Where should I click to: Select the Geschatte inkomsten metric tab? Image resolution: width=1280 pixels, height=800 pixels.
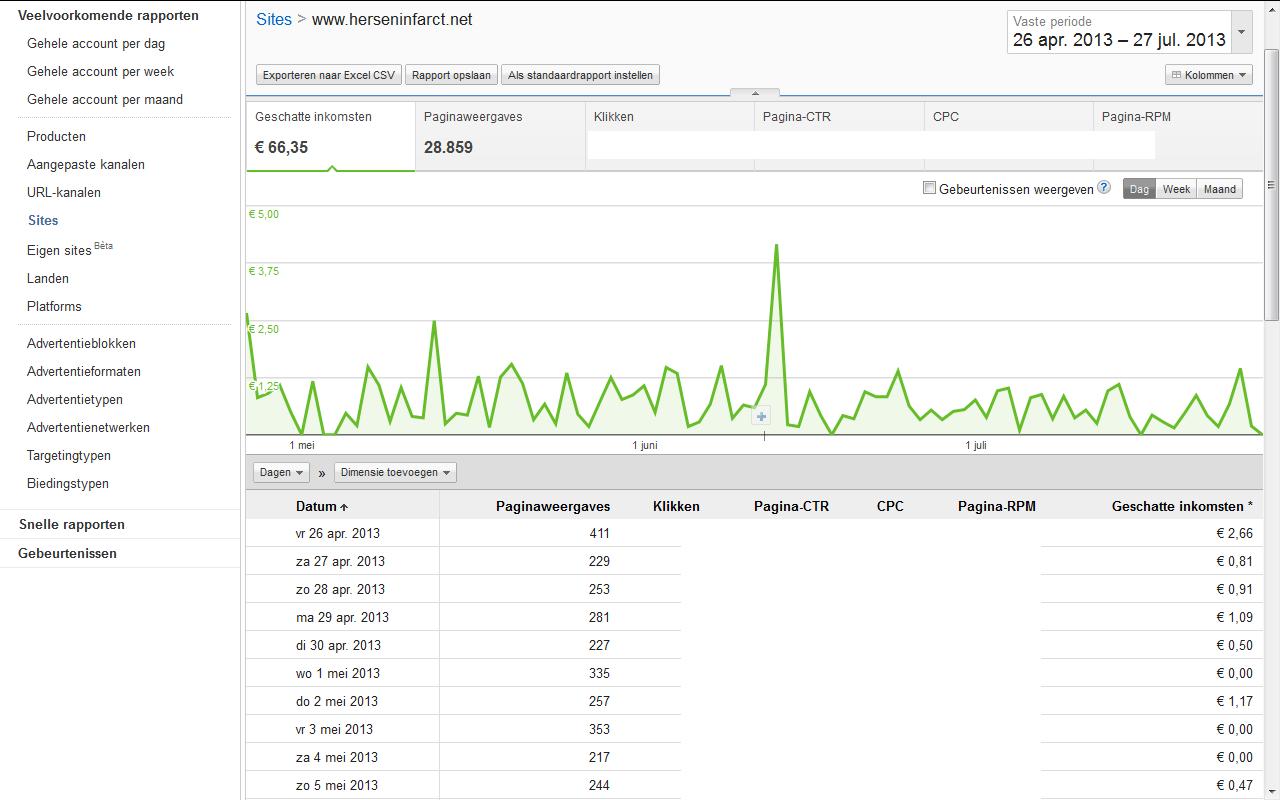(331, 136)
